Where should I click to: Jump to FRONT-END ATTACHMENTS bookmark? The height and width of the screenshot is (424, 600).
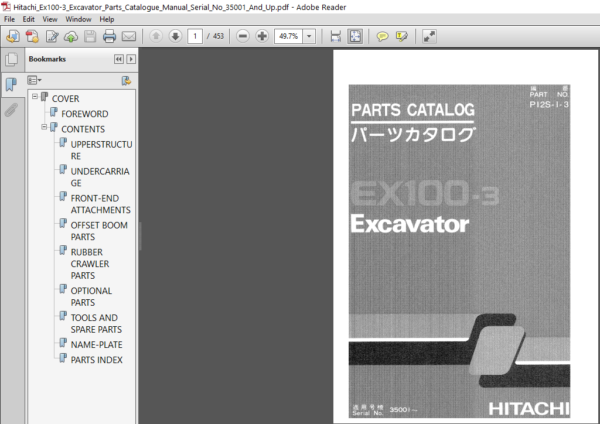[x=101, y=204]
